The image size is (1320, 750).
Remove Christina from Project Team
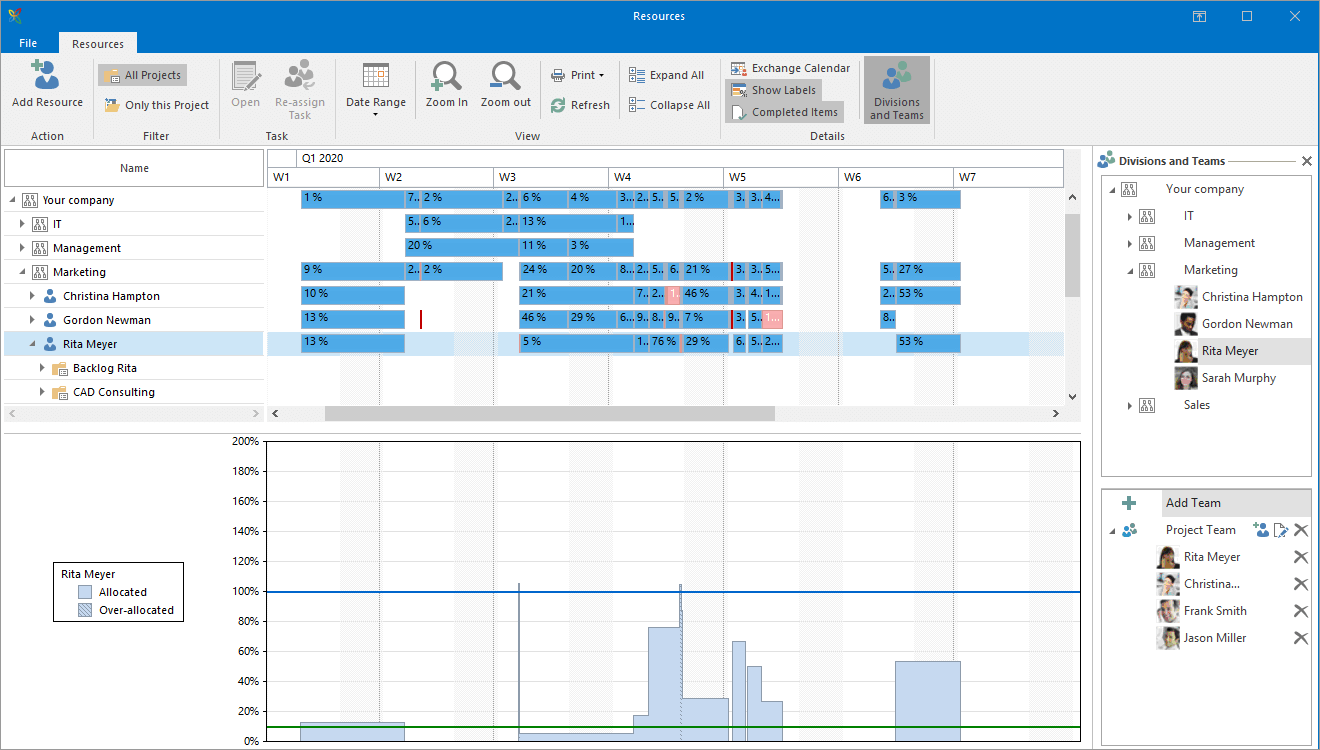(1301, 584)
